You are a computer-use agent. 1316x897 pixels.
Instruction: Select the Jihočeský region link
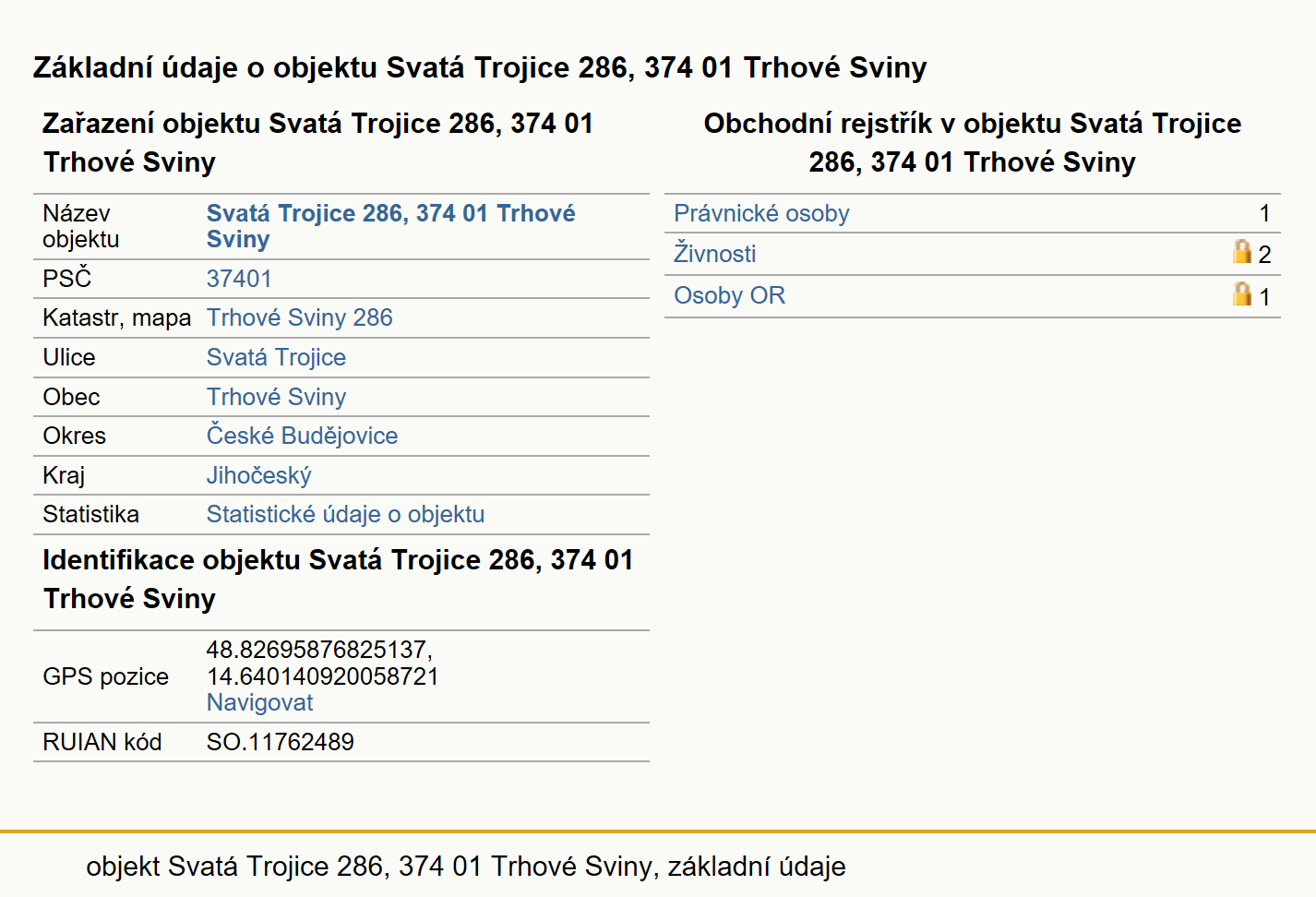258,475
